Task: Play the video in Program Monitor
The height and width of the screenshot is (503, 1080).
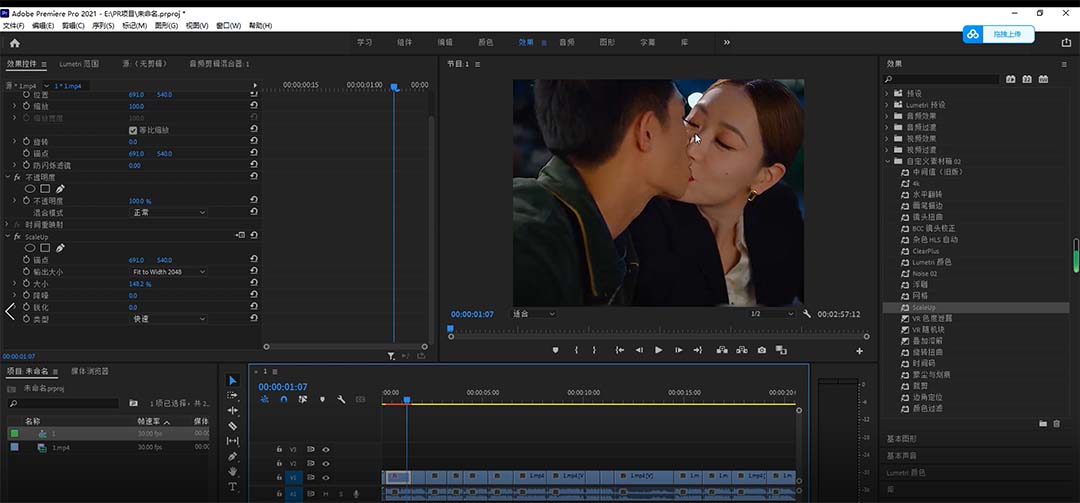Action: 658,350
